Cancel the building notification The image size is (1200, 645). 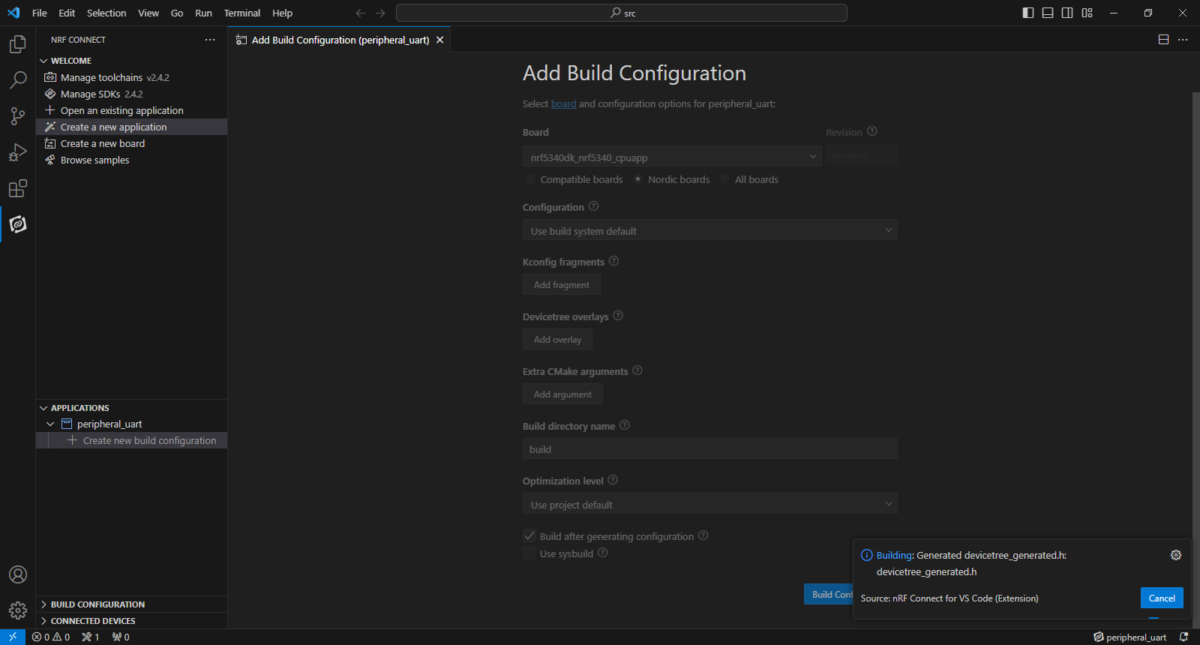point(1161,598)
